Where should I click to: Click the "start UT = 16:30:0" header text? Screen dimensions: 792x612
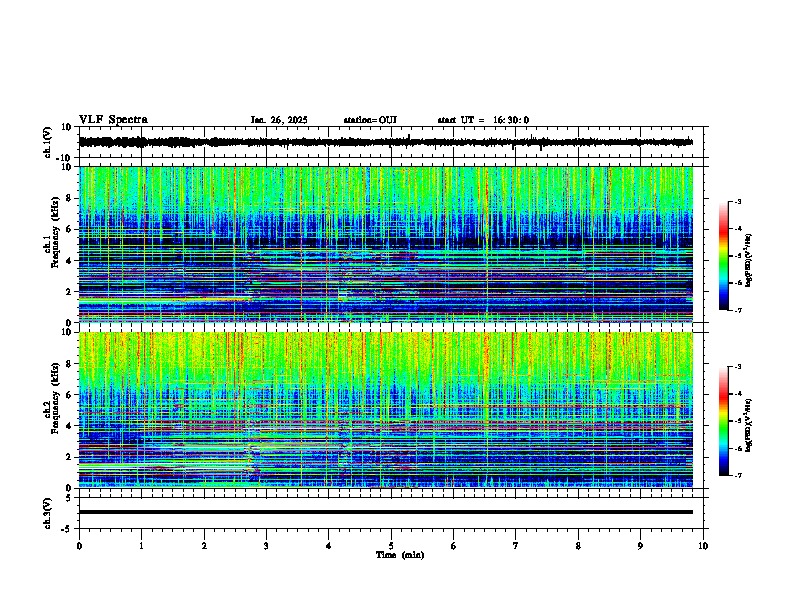coord(483,120)
